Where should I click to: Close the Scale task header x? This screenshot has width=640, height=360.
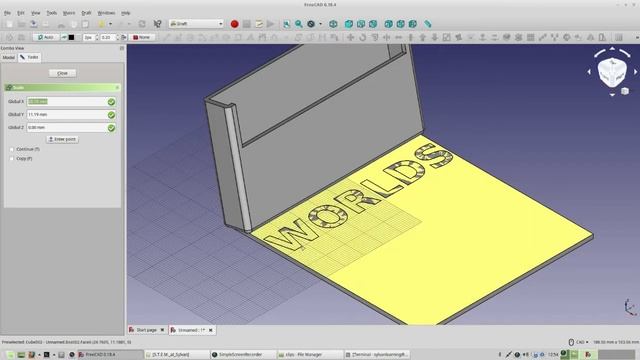click(x=118, y=87)
